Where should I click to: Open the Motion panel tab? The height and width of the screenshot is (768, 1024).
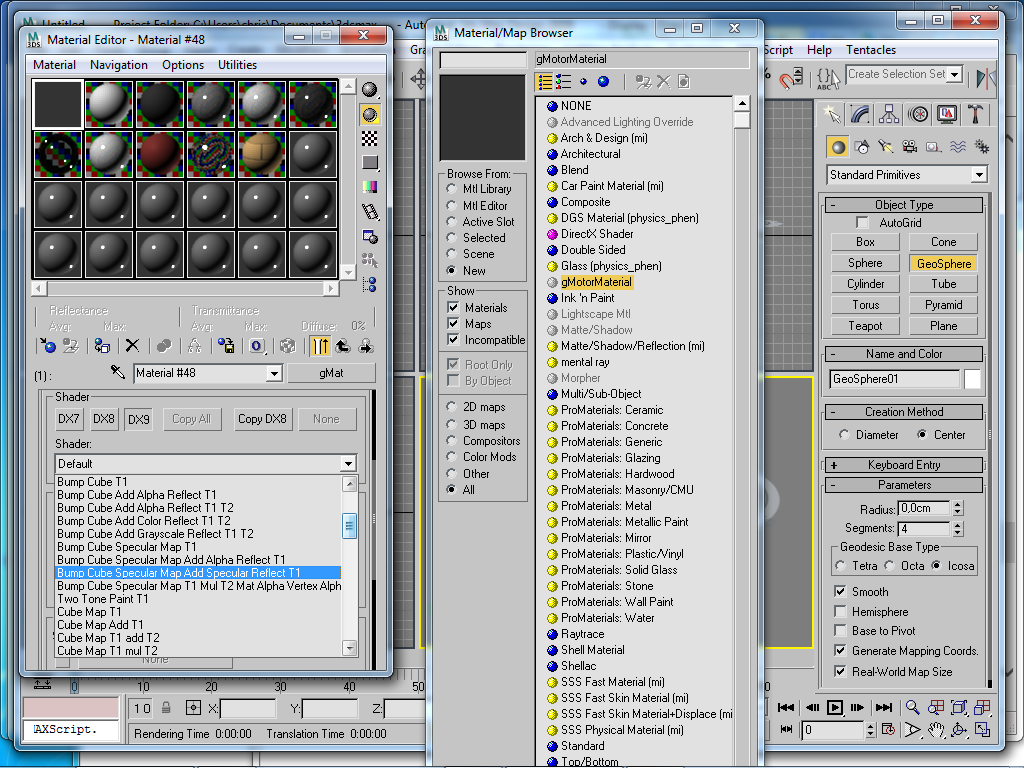918,114
